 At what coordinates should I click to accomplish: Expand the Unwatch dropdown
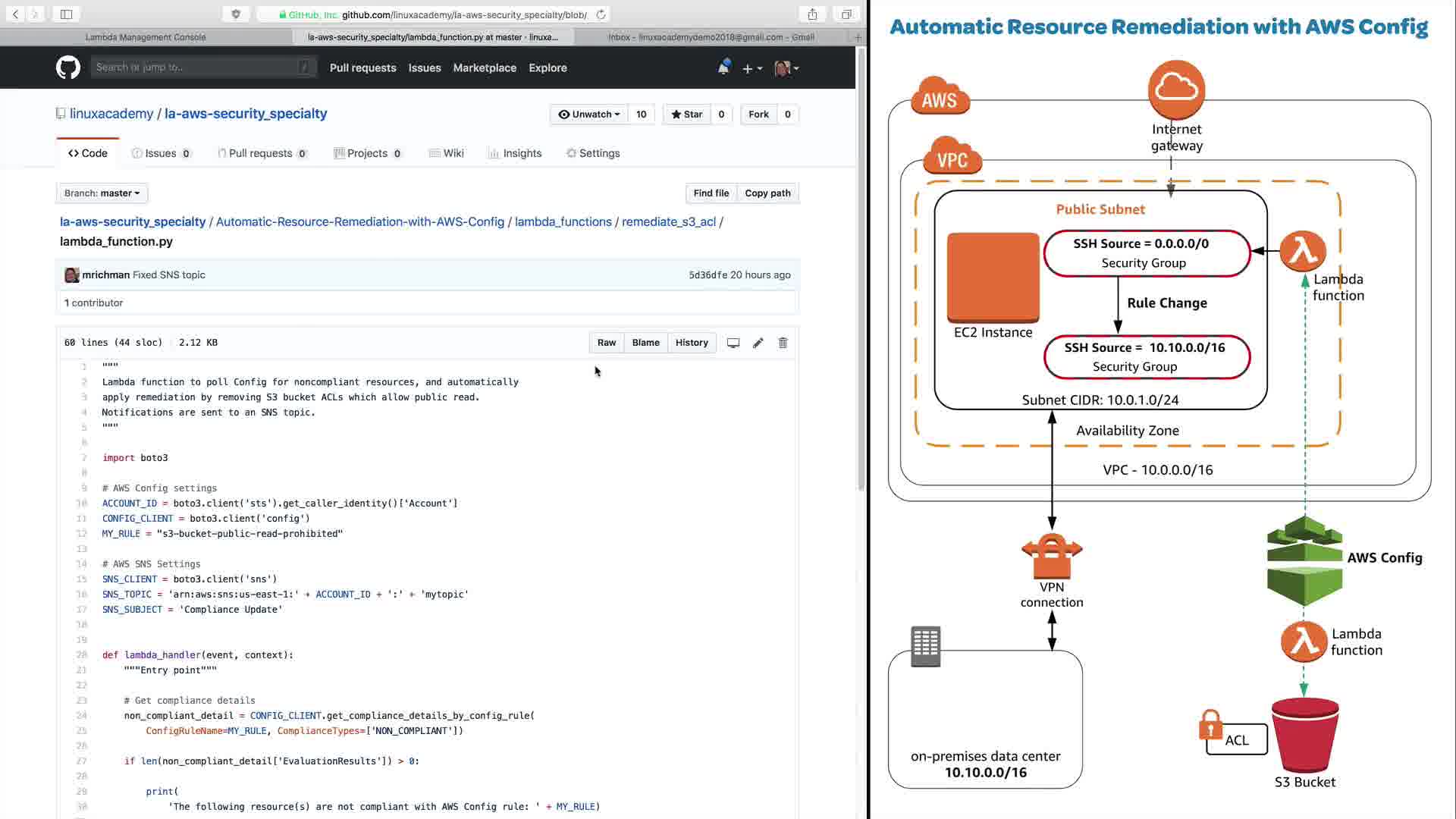589,115
